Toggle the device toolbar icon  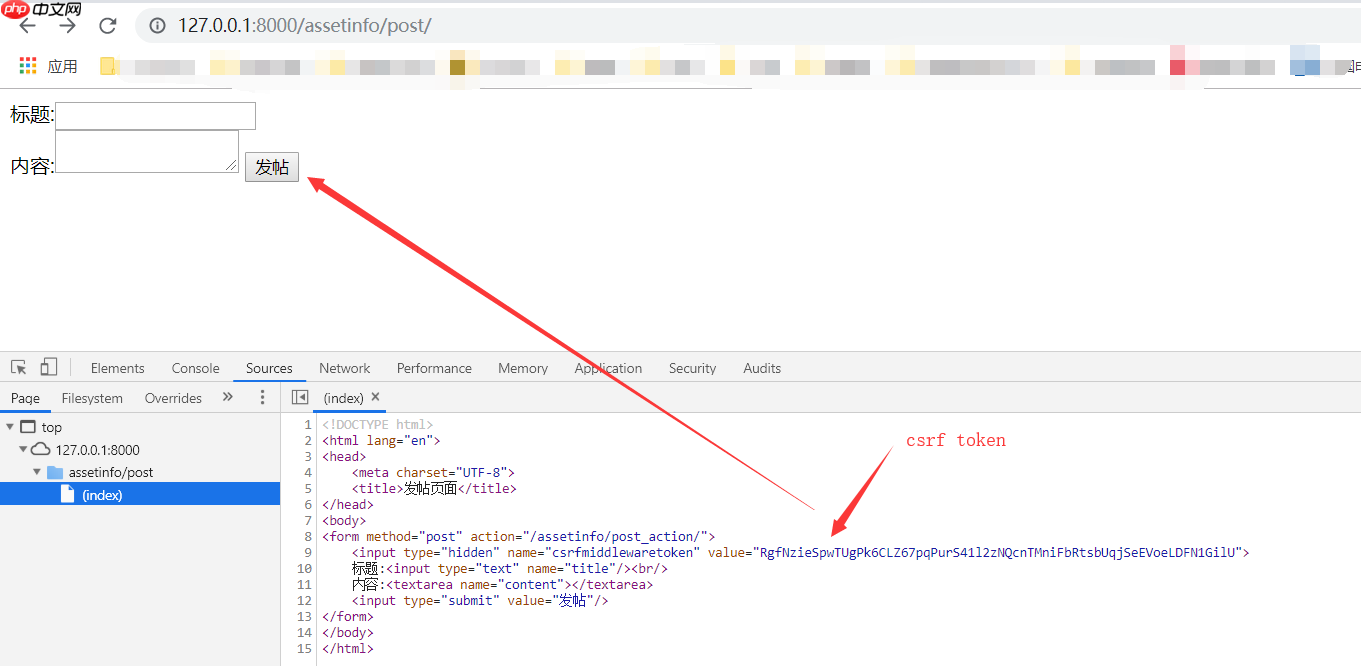click(x=49, y=368)
